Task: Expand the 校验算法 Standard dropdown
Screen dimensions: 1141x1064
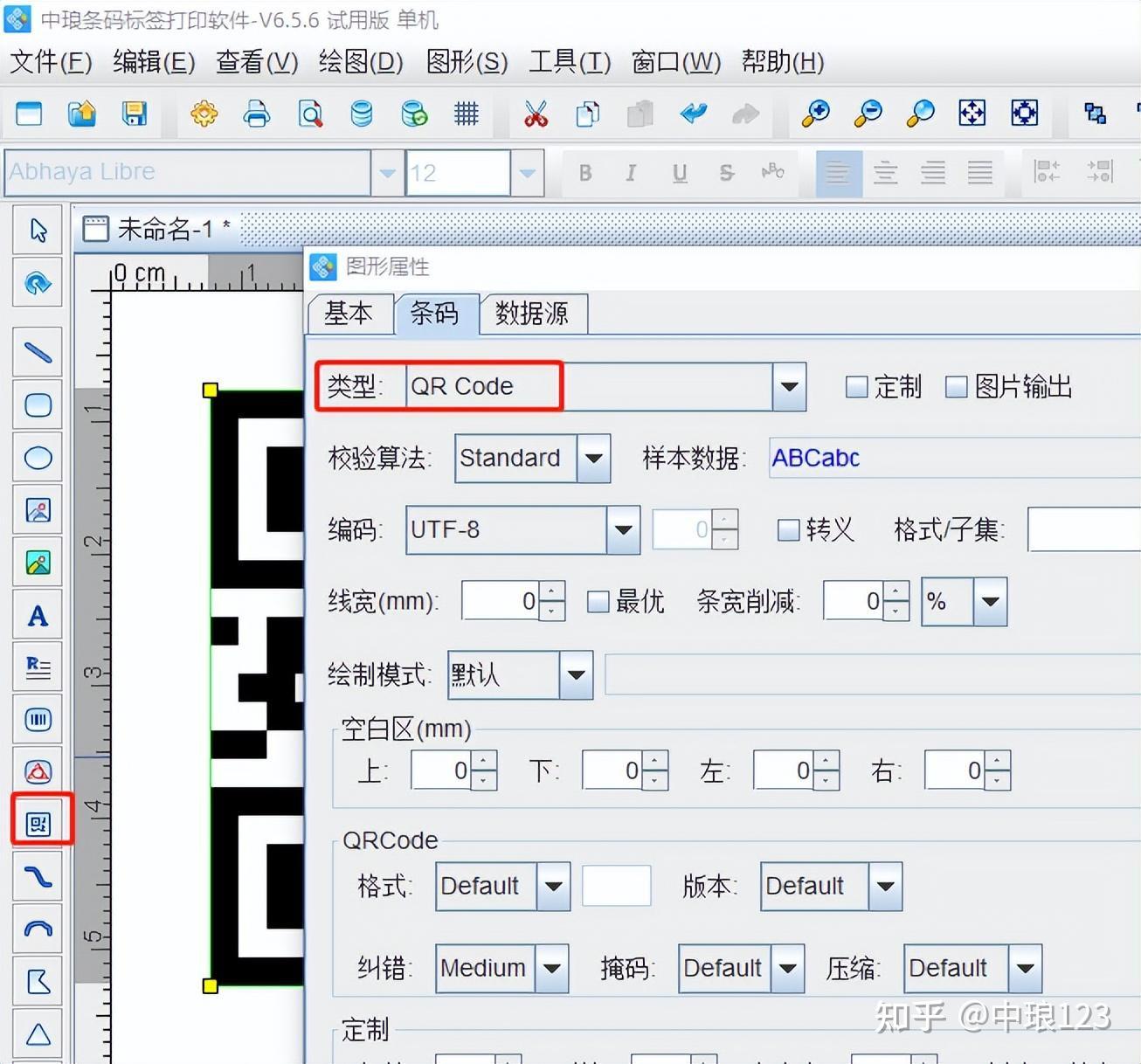Action: pos(593,459)
